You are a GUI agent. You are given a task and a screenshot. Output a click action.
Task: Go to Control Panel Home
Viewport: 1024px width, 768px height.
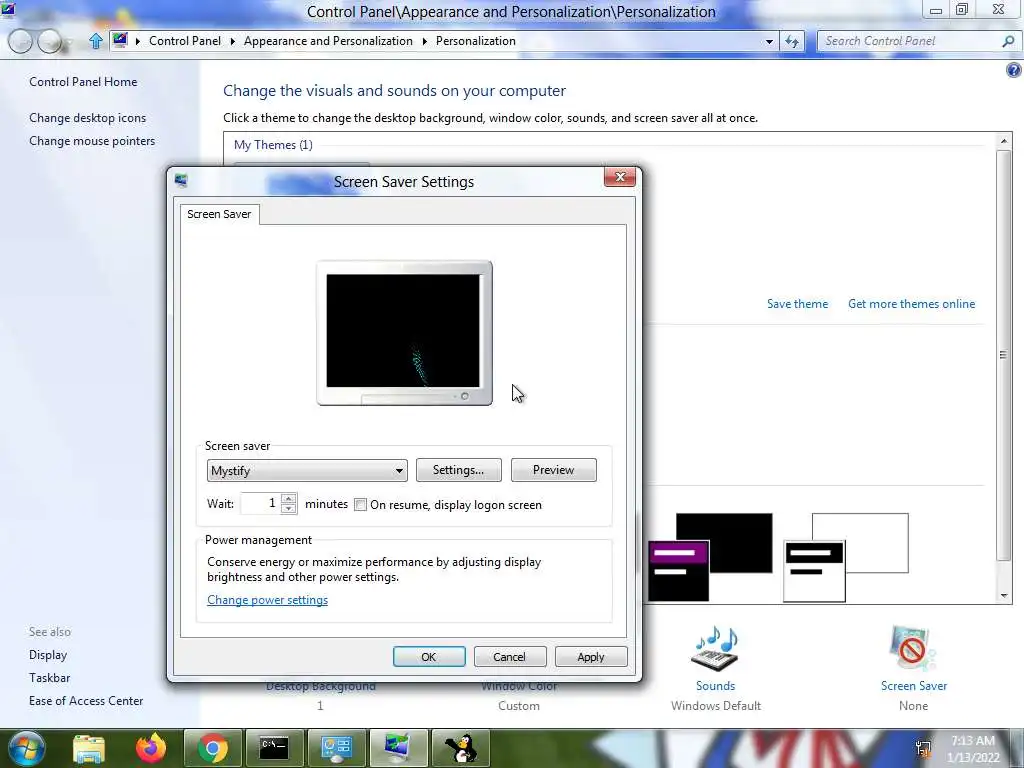click(83, 82)
